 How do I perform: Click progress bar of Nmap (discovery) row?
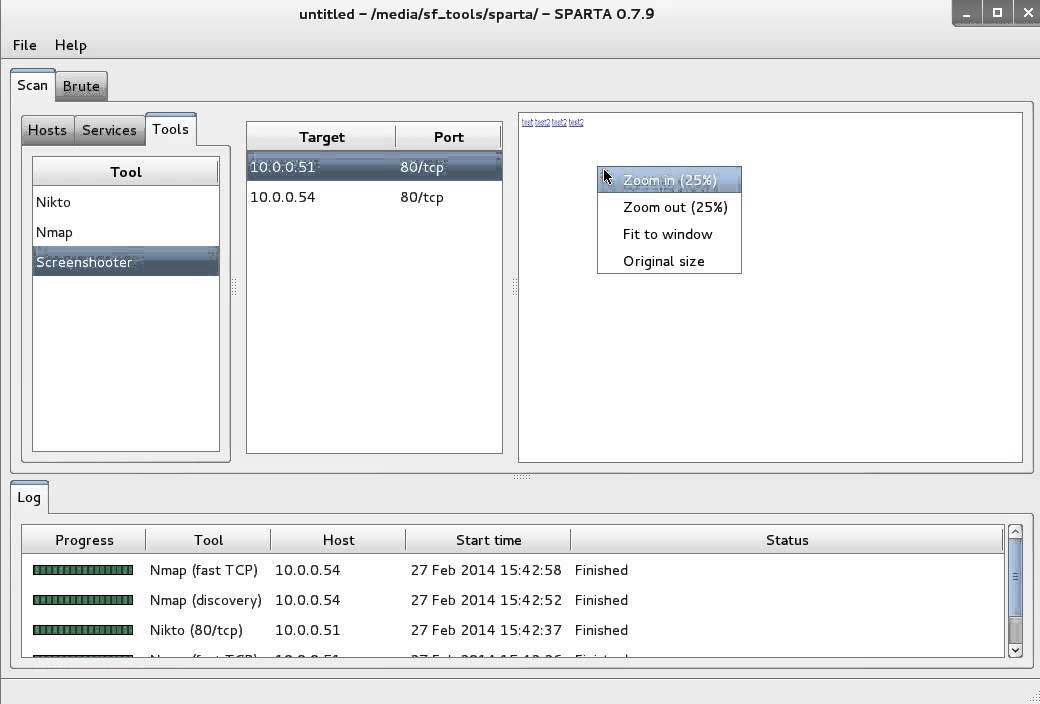pyautogui.click(x=83, y=600)
